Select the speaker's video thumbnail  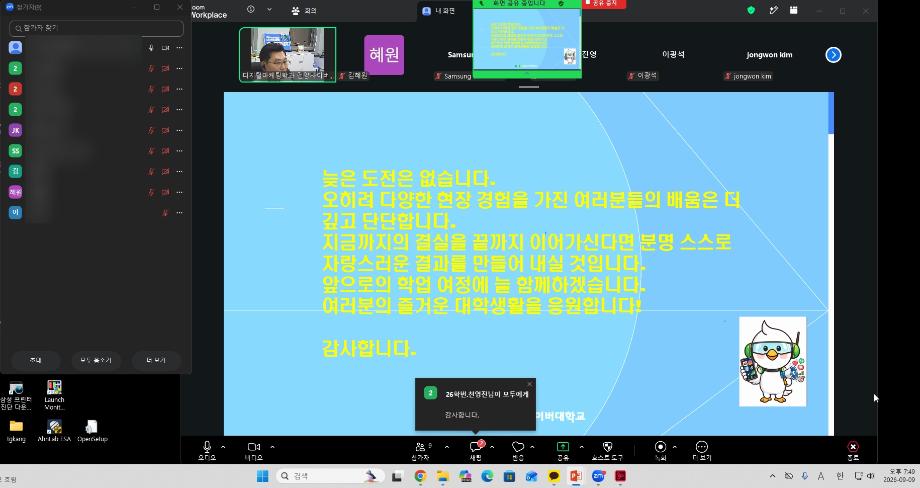[x=288, y=55]
